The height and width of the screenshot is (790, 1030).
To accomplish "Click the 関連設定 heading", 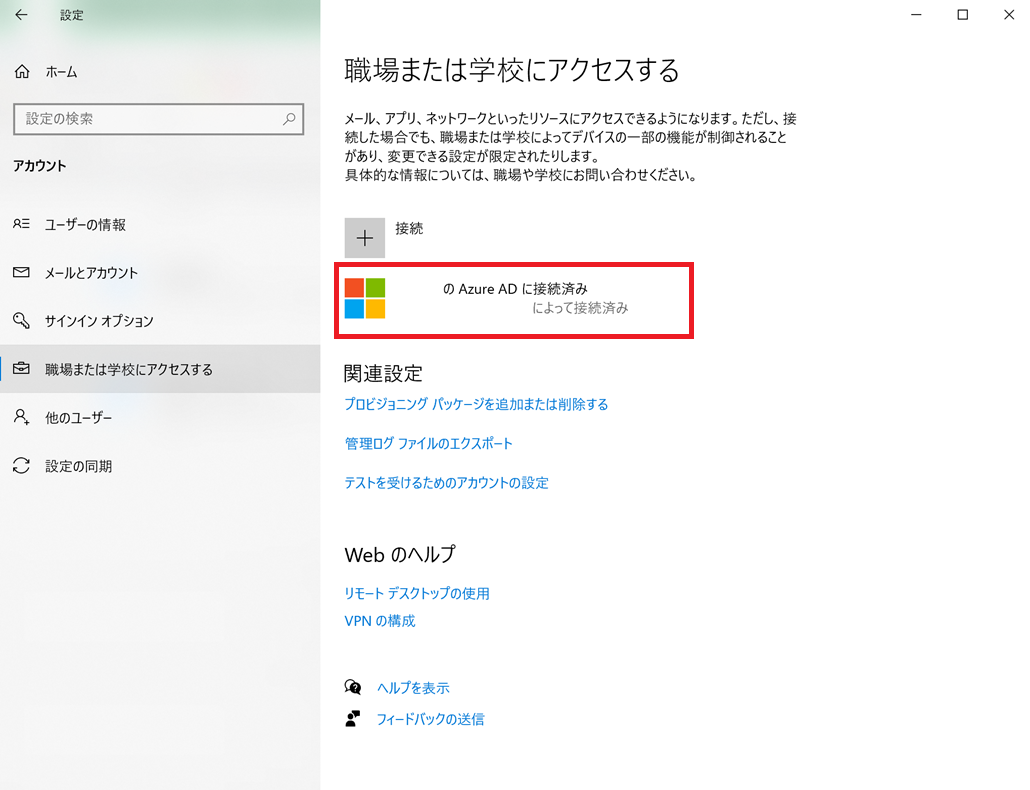I will [x=383, y=374].
